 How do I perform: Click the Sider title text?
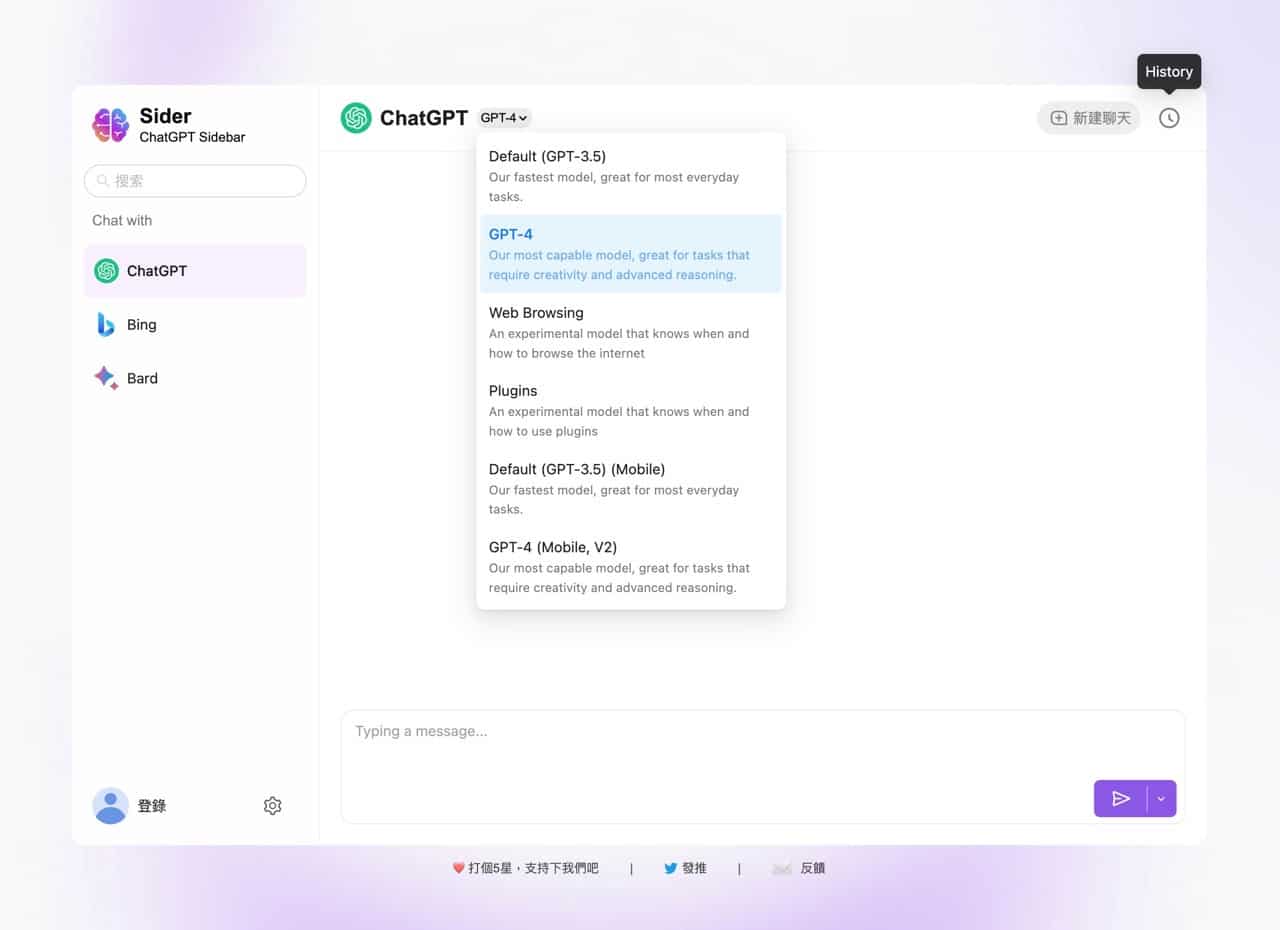tap(165, 116)
